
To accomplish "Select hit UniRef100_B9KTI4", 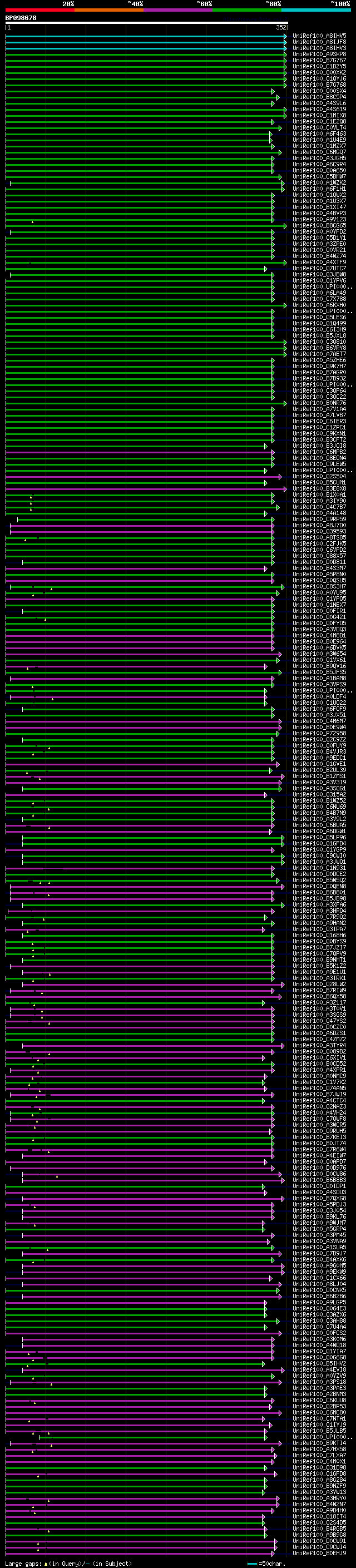I will pos(319,1443).
